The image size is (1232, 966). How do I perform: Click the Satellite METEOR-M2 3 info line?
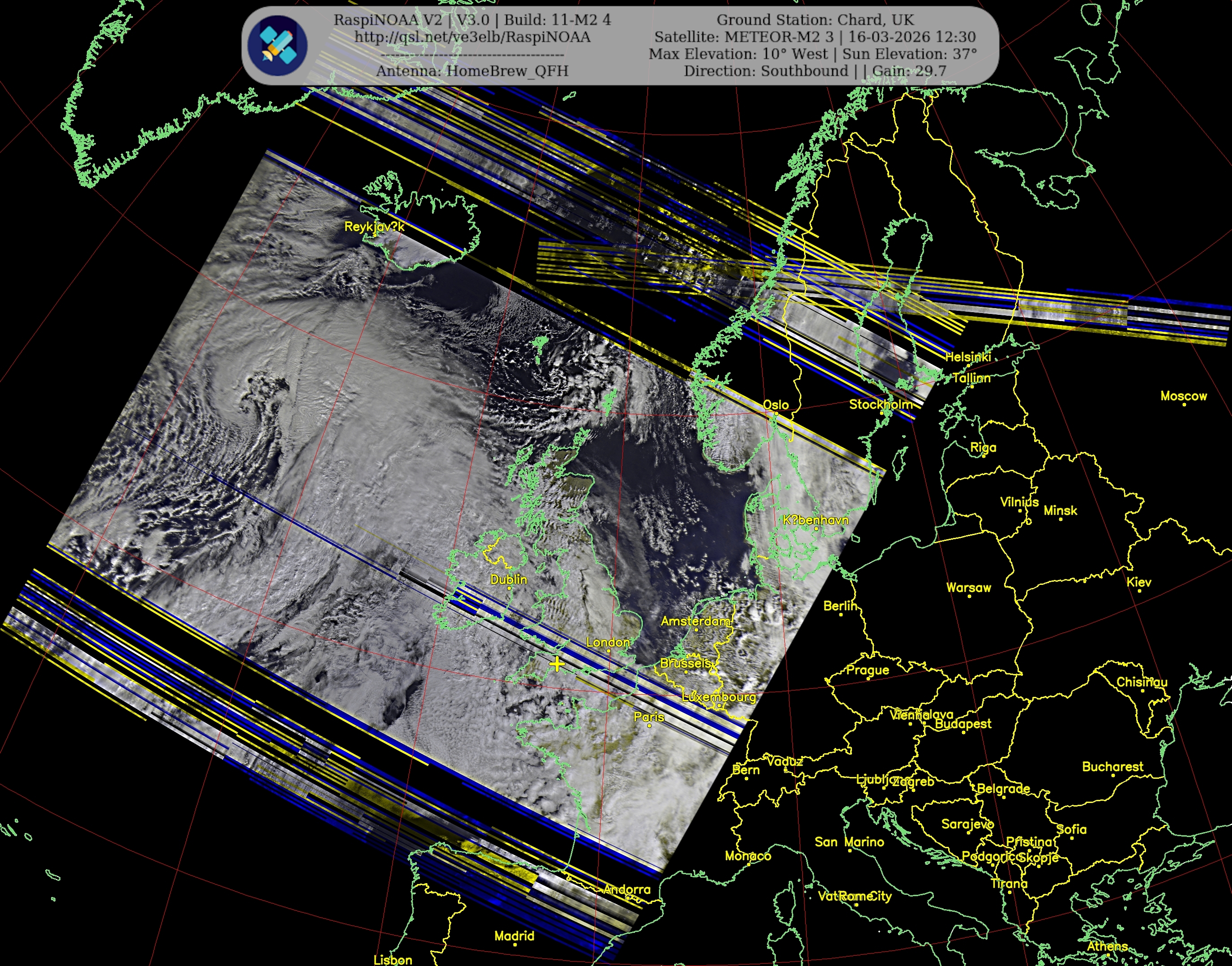(x=815, y=37)
